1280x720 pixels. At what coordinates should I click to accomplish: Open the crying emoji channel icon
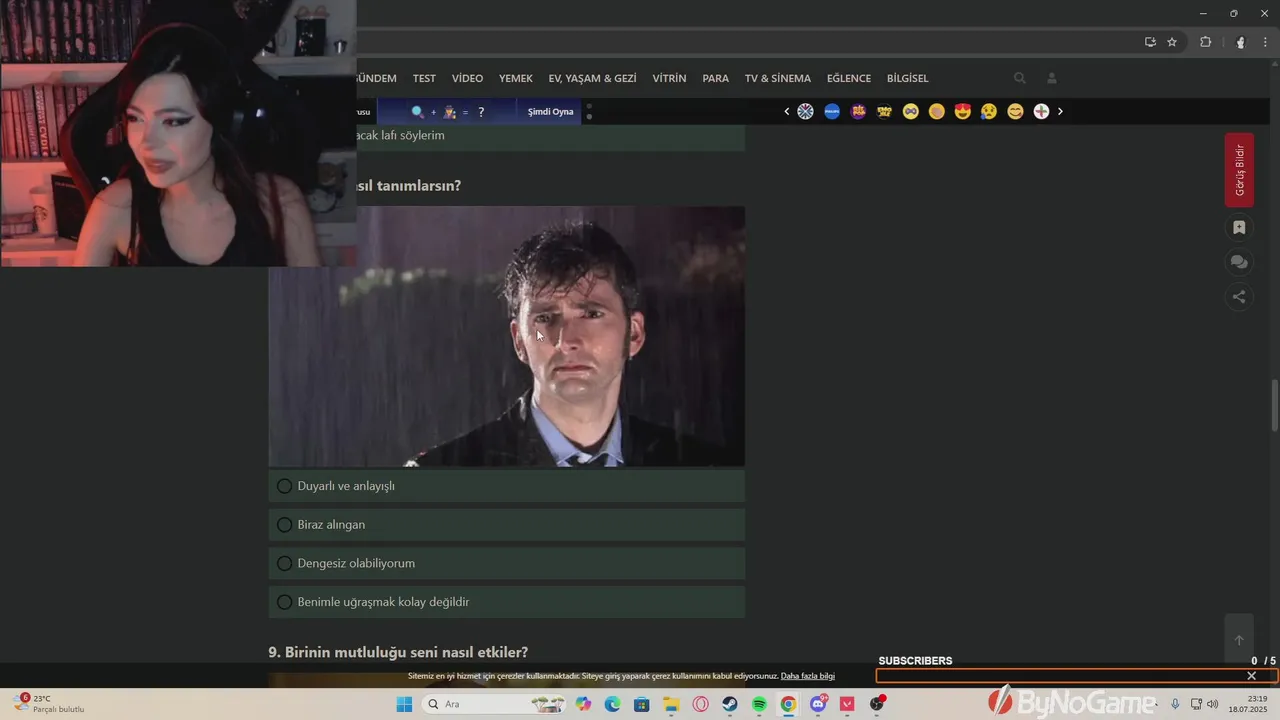[989, 111]
